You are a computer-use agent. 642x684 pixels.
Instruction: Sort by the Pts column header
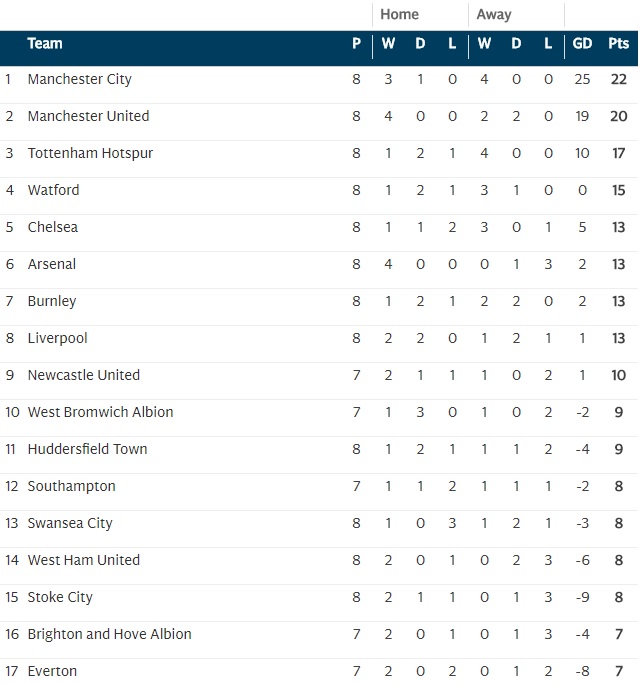(x=618, y=44)
